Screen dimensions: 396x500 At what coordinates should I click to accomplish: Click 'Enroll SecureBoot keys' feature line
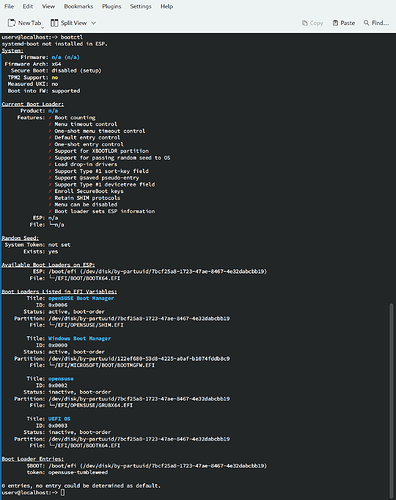(x=89, y=191)
